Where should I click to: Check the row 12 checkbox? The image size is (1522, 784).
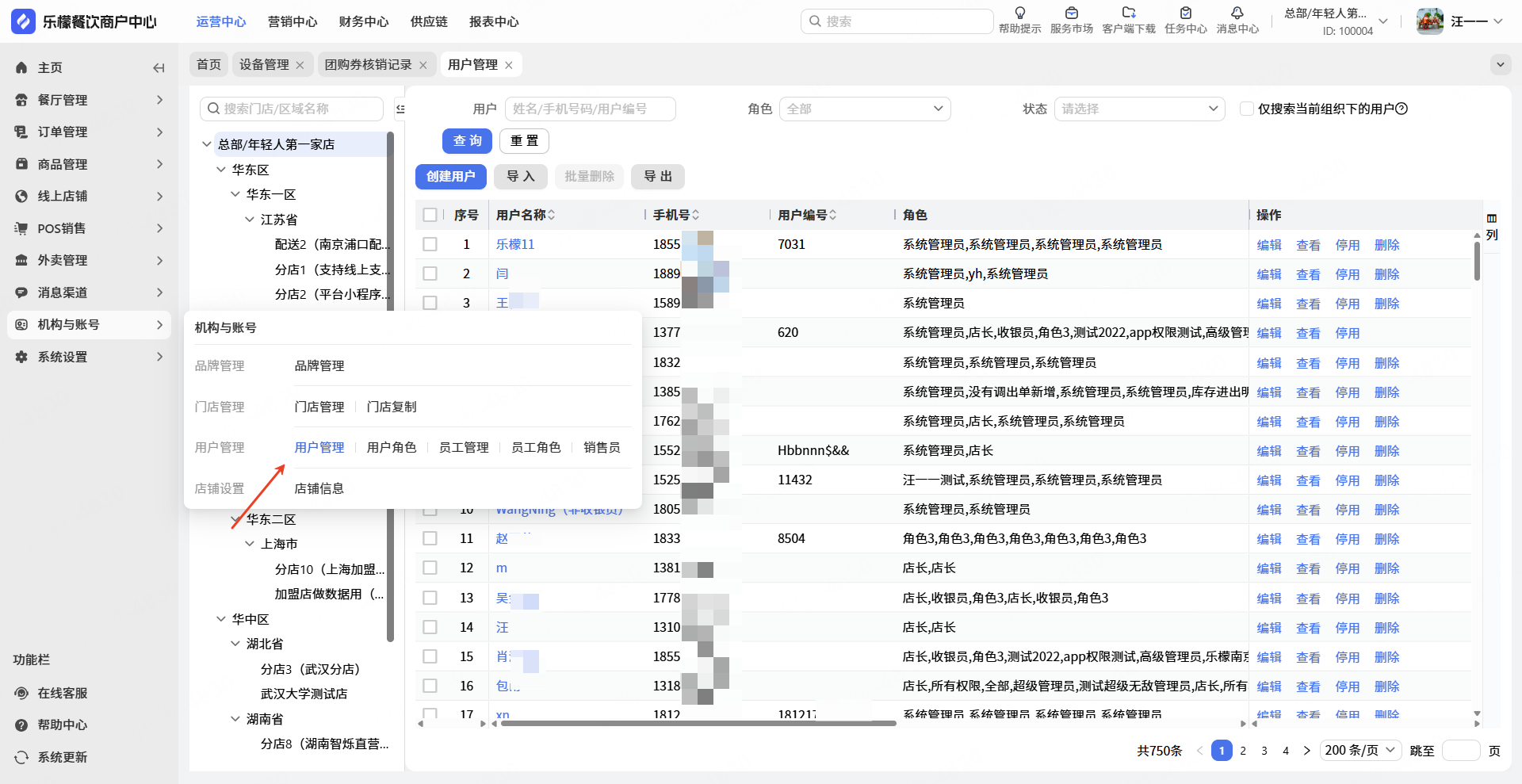430,568
